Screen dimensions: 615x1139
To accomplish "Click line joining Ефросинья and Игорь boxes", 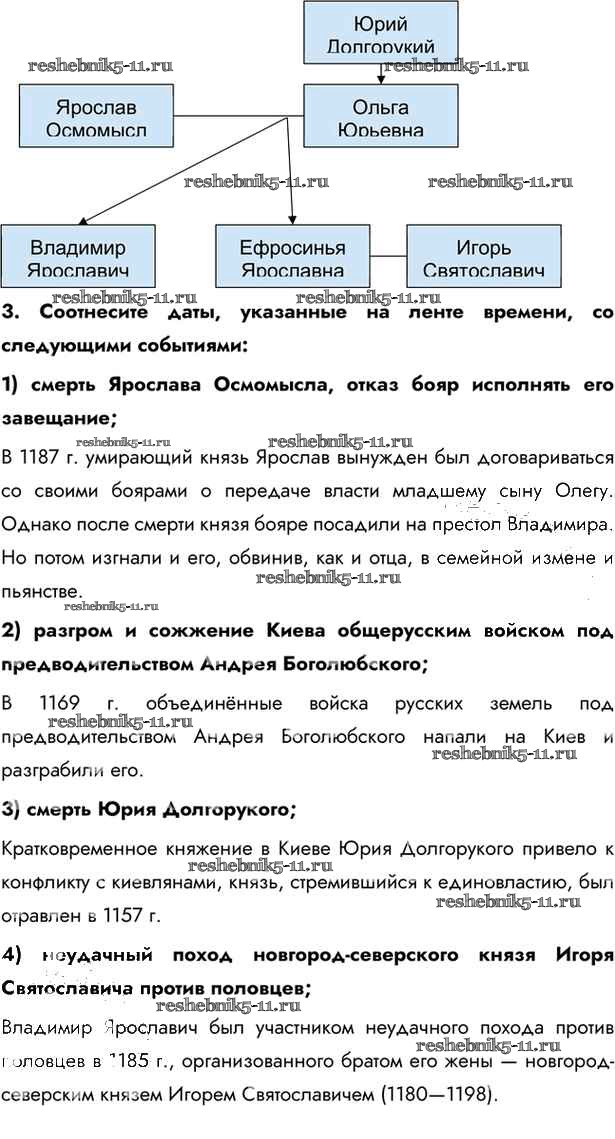I will click(388, 251).
